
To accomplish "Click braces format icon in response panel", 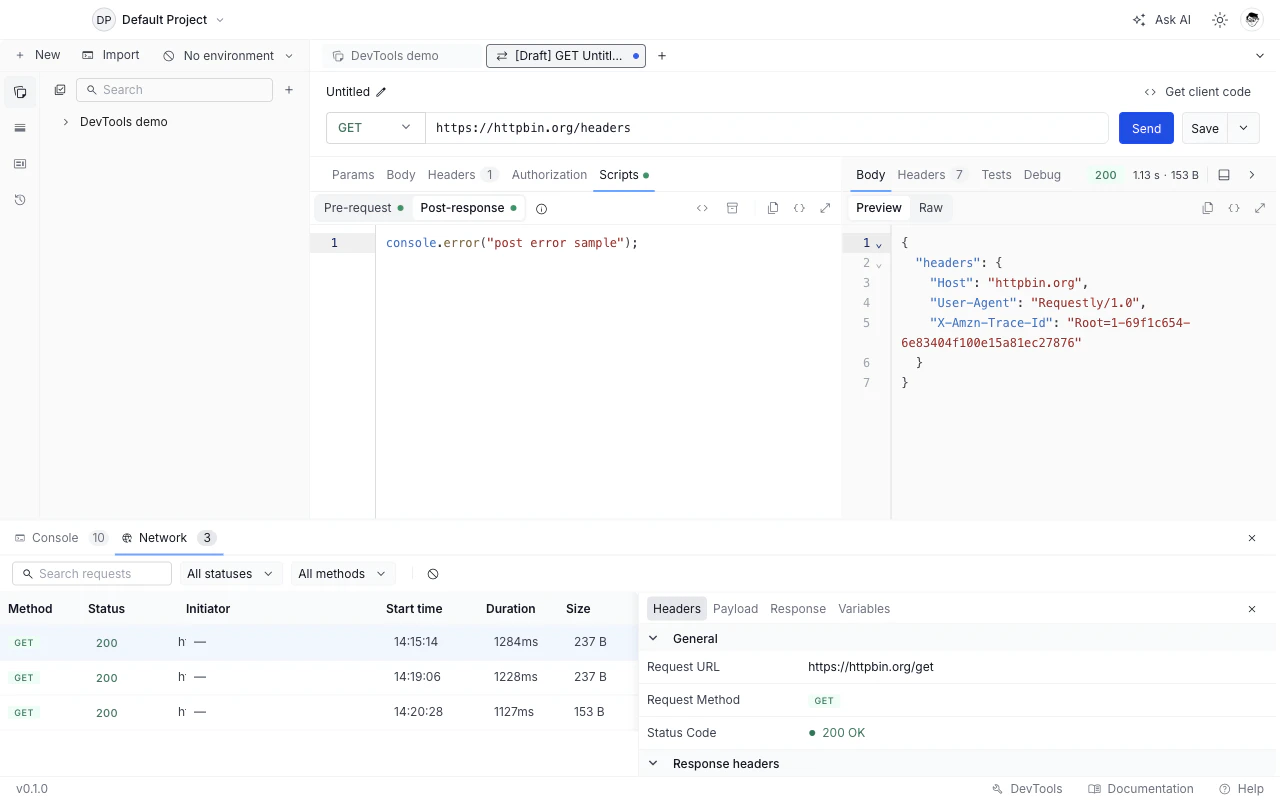I will click(1234, 208).
